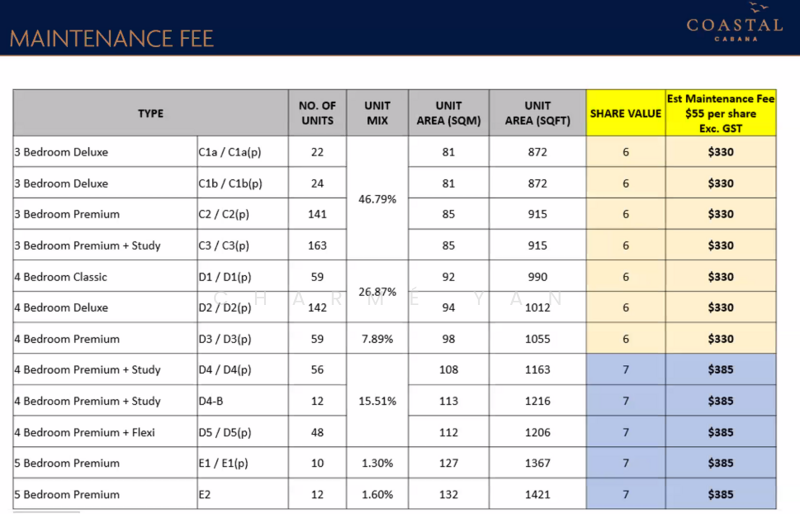Click the UNIT MIX column header
Viewport: 800px width, 514px height.
pos(377,113)
